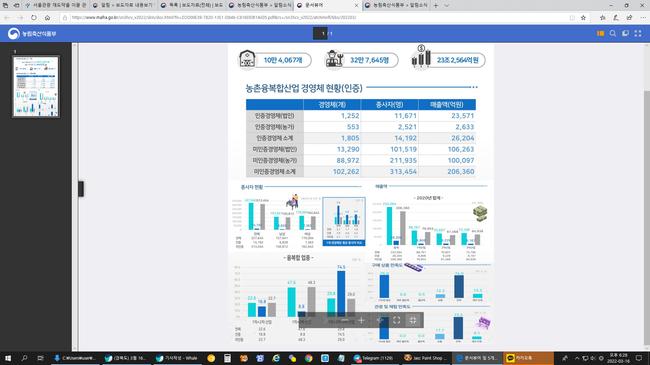Screen dimensions: 650x365
Task: Collapse the thumbnail sidebar with handle
Action: click(81, 189)
